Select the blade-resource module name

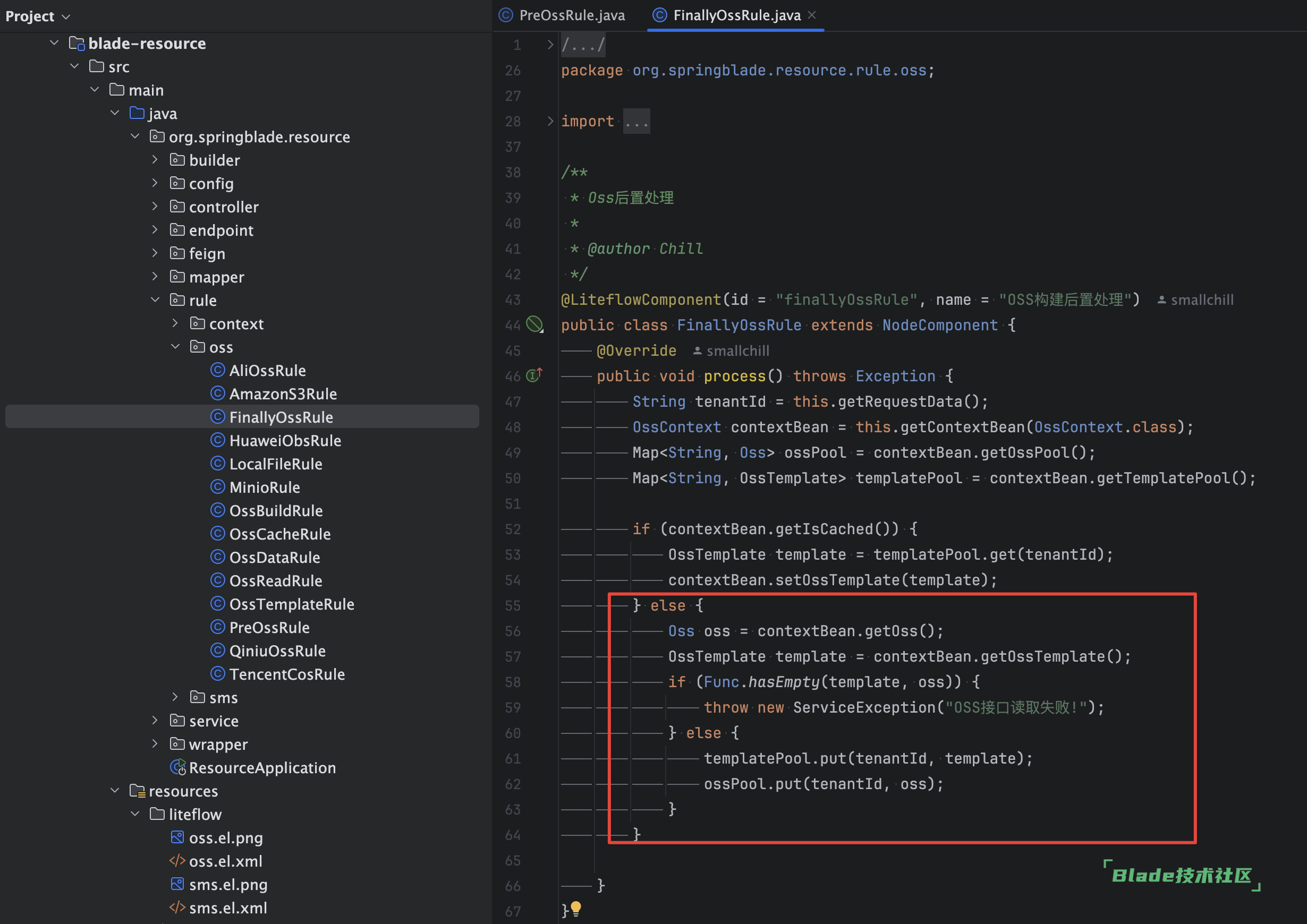(147, 43)
